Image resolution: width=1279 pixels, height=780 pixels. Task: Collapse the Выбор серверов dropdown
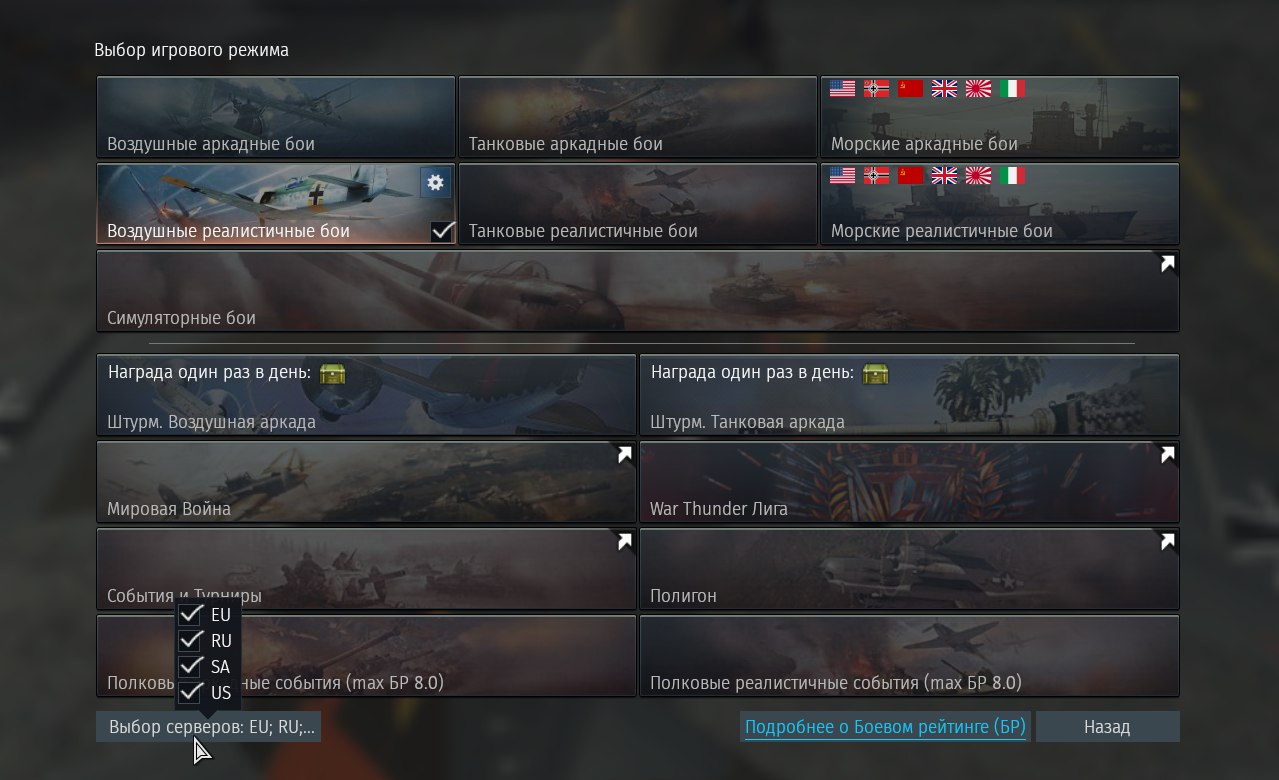click(x=208, y=727)
